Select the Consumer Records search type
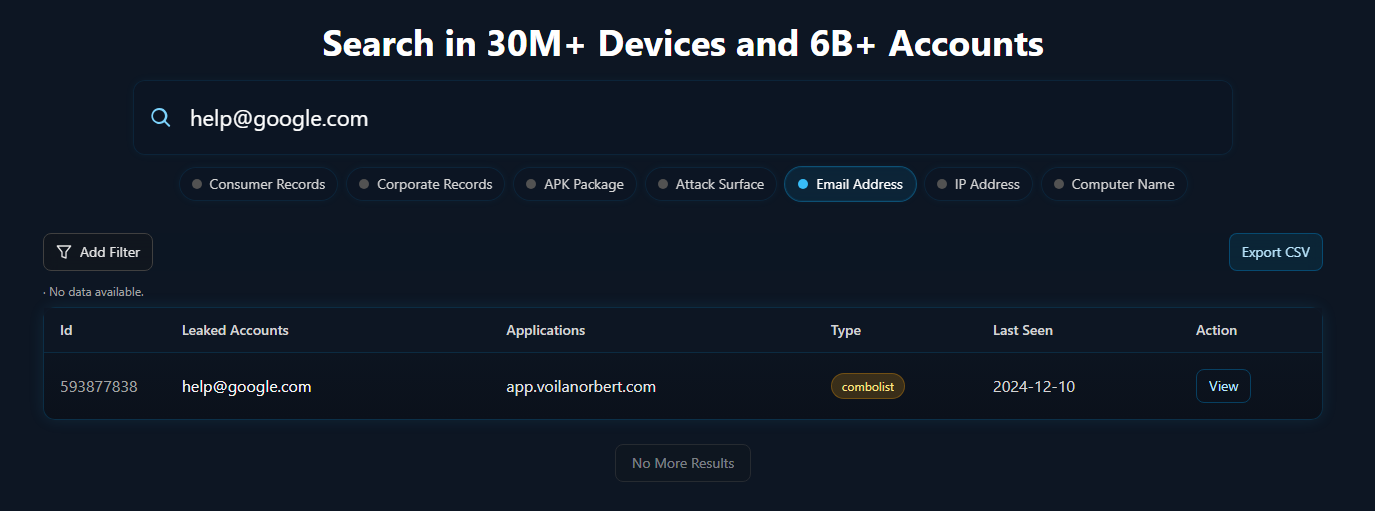1375x511 pixels. coord(258,184)
